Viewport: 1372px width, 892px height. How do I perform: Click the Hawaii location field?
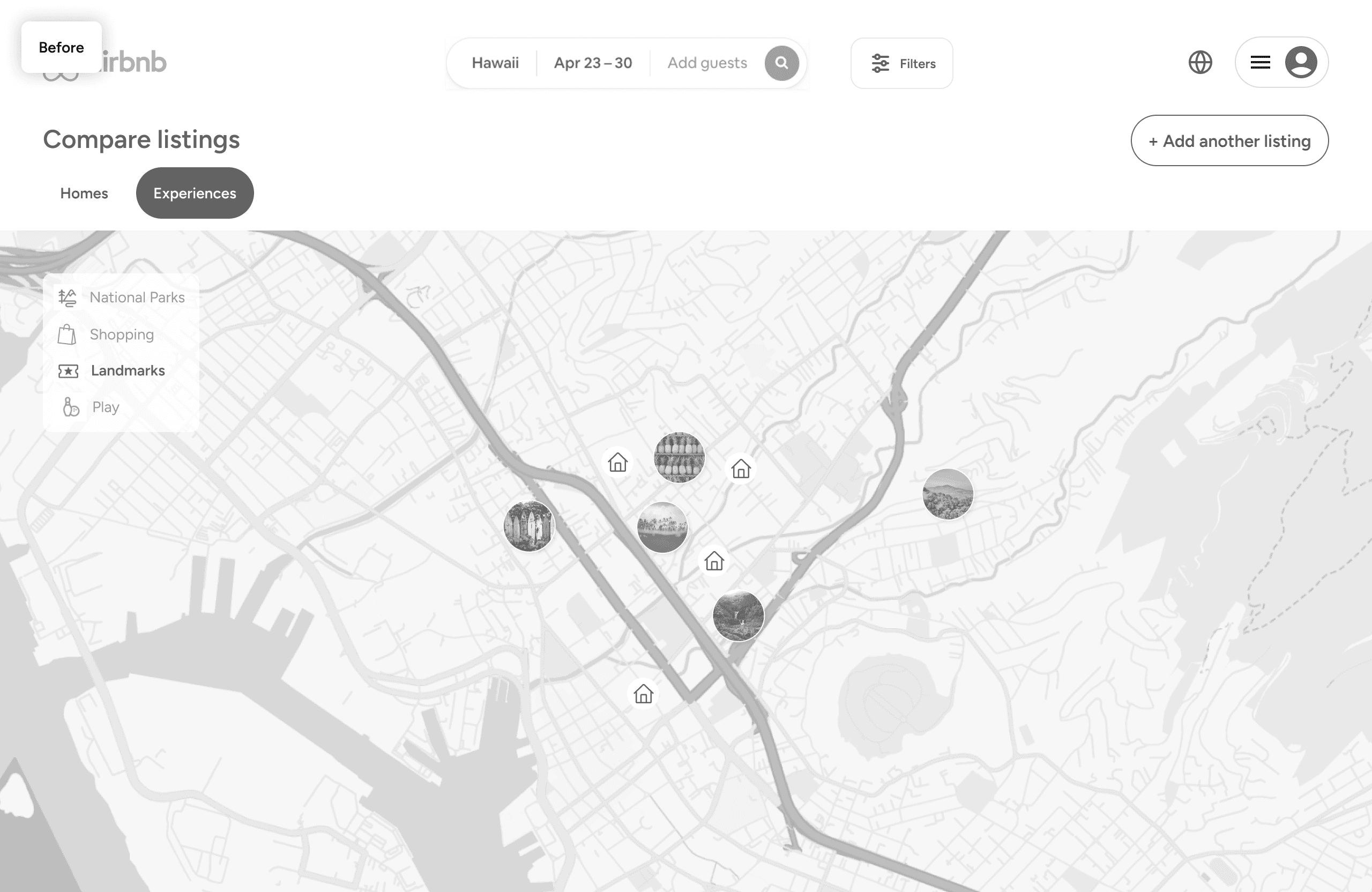tap(495, 63)
